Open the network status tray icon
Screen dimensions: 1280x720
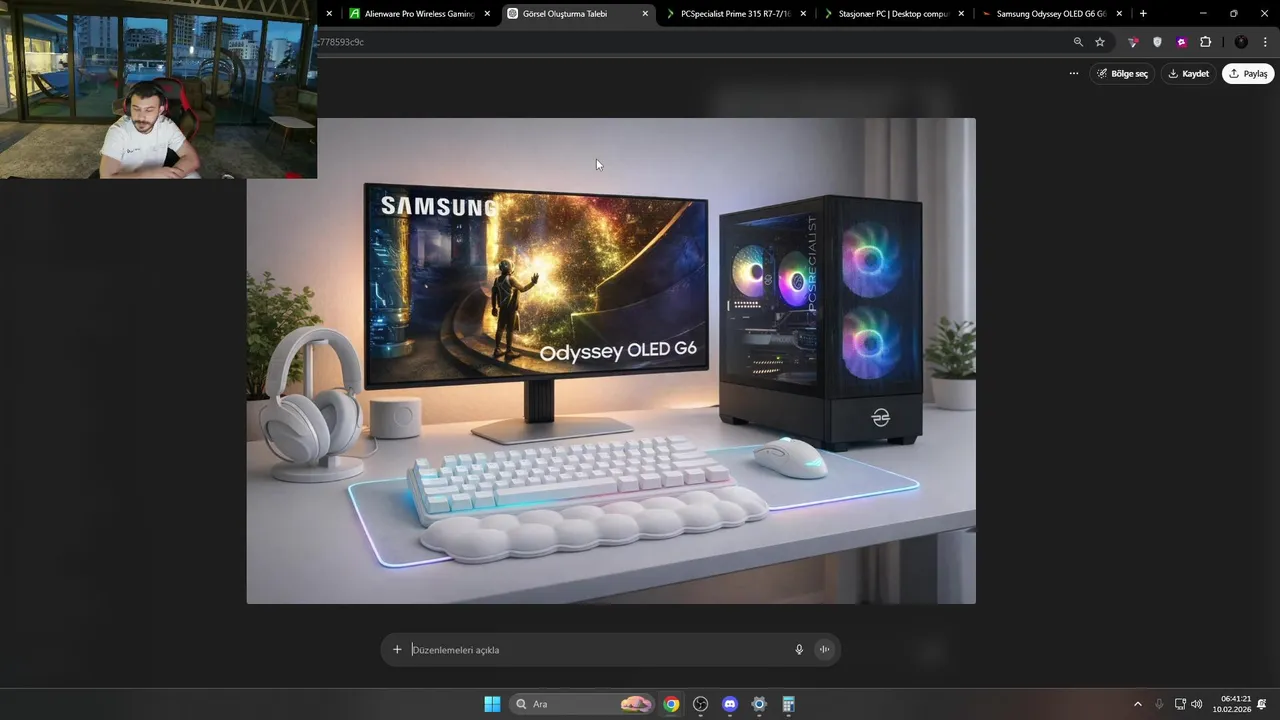[1180, 704]
